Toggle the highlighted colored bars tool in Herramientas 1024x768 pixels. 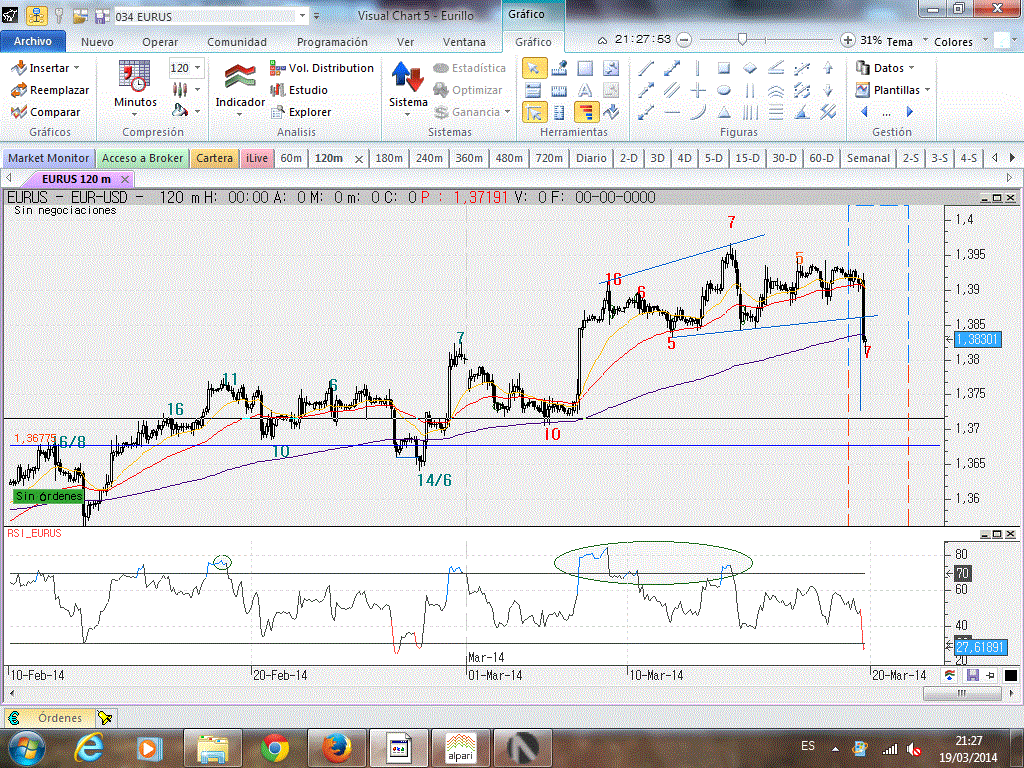(x=586, y=112)
